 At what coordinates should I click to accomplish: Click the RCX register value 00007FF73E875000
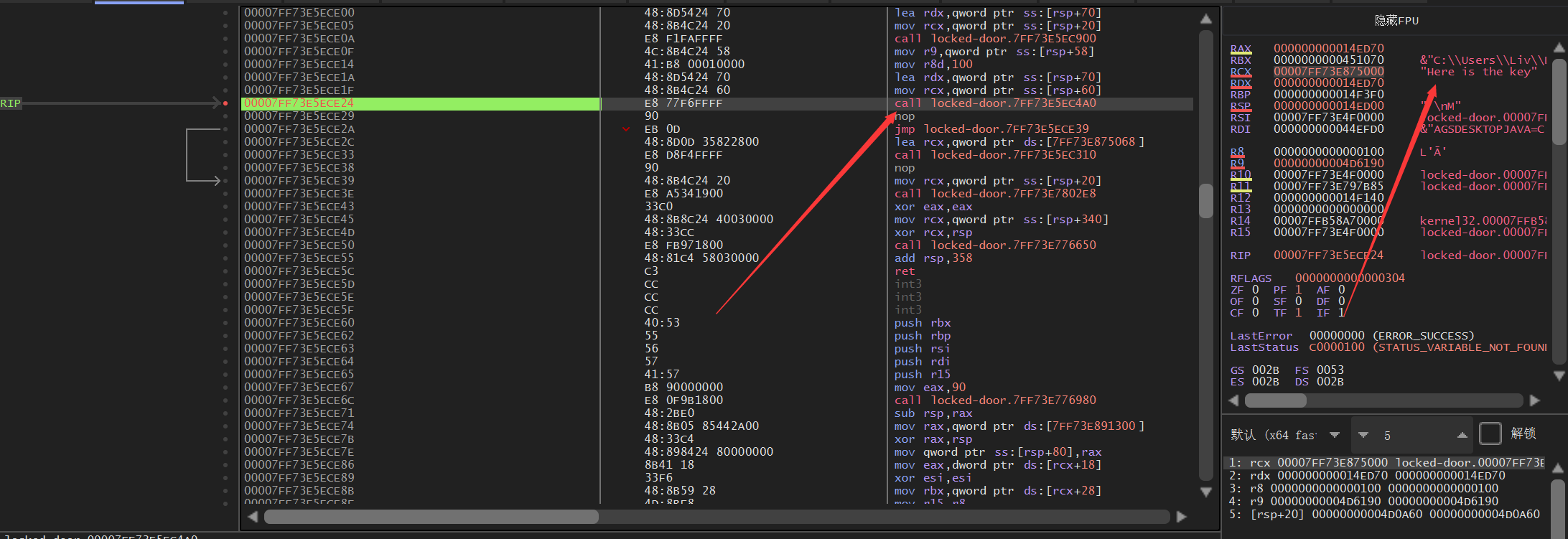1329,72
